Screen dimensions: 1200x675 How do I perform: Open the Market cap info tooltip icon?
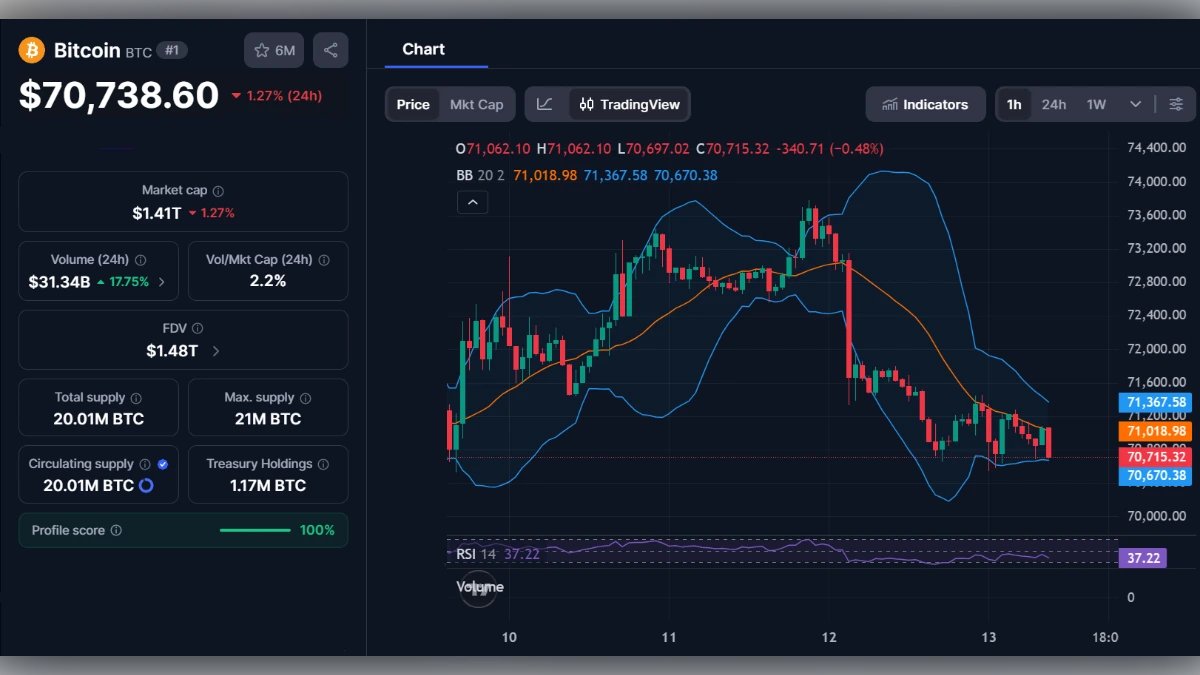(x=216, y=190)
